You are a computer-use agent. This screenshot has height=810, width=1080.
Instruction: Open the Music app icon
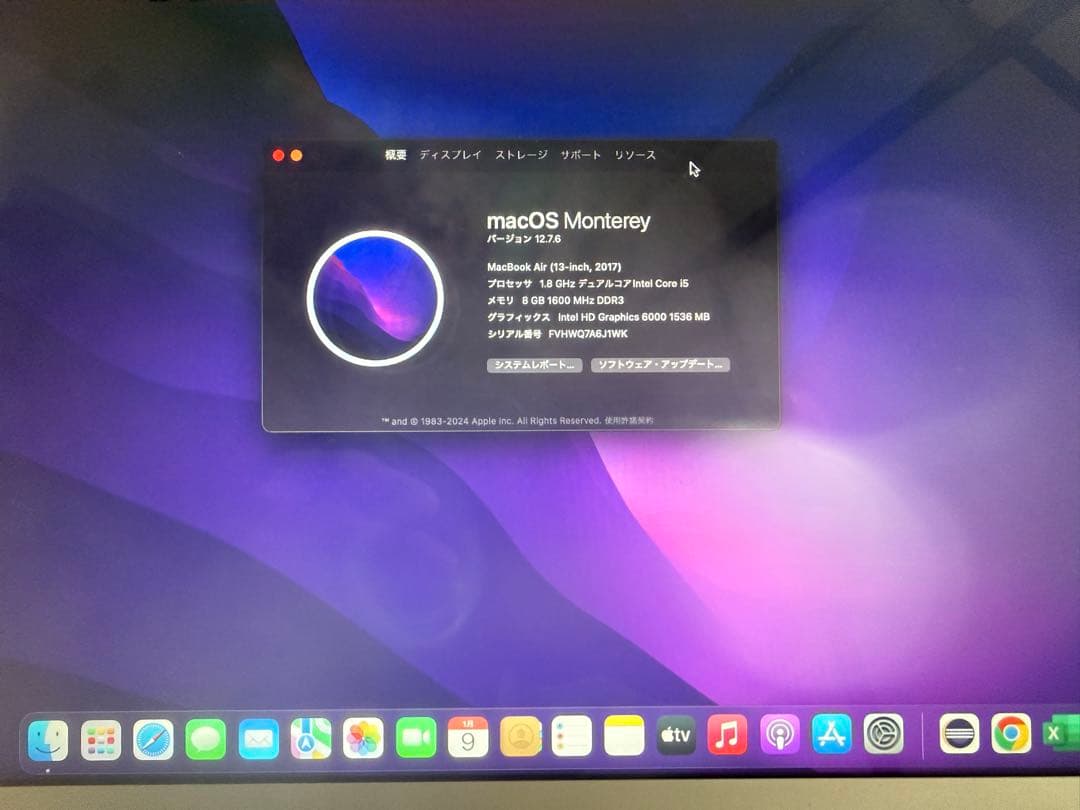click(727, 735)
